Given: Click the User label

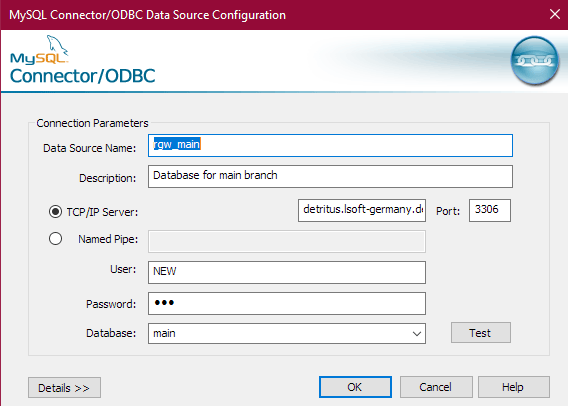Looking at the screenshot, I should coord(123,269).
